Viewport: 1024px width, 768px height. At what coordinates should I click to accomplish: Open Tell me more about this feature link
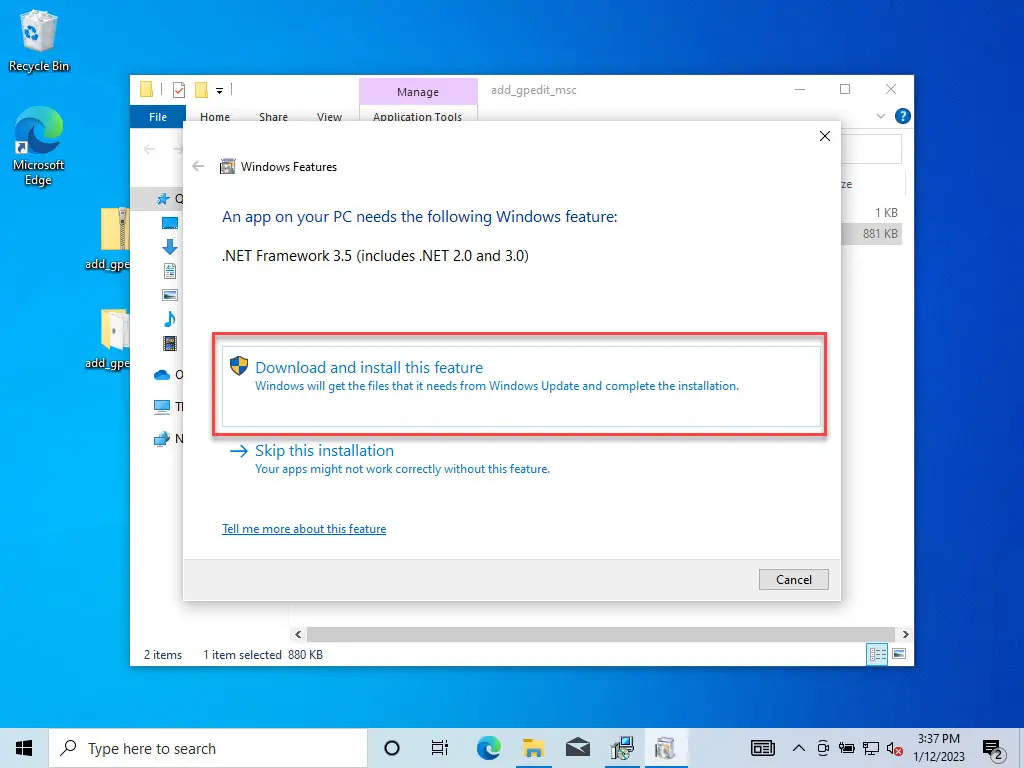tap(304, 529)
